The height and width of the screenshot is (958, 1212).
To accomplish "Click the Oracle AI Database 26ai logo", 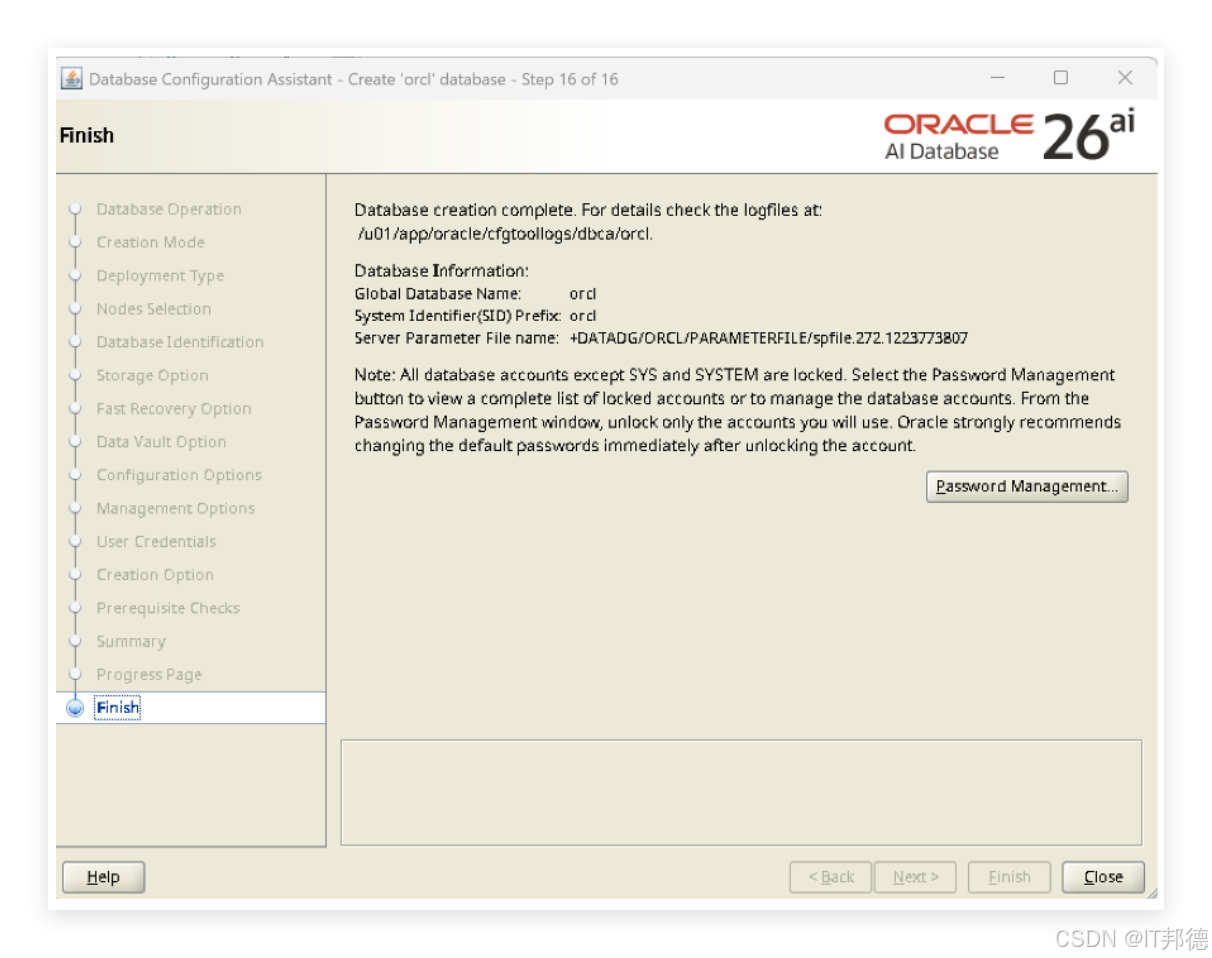I will pyautogui.click(x=1010, y=136).
